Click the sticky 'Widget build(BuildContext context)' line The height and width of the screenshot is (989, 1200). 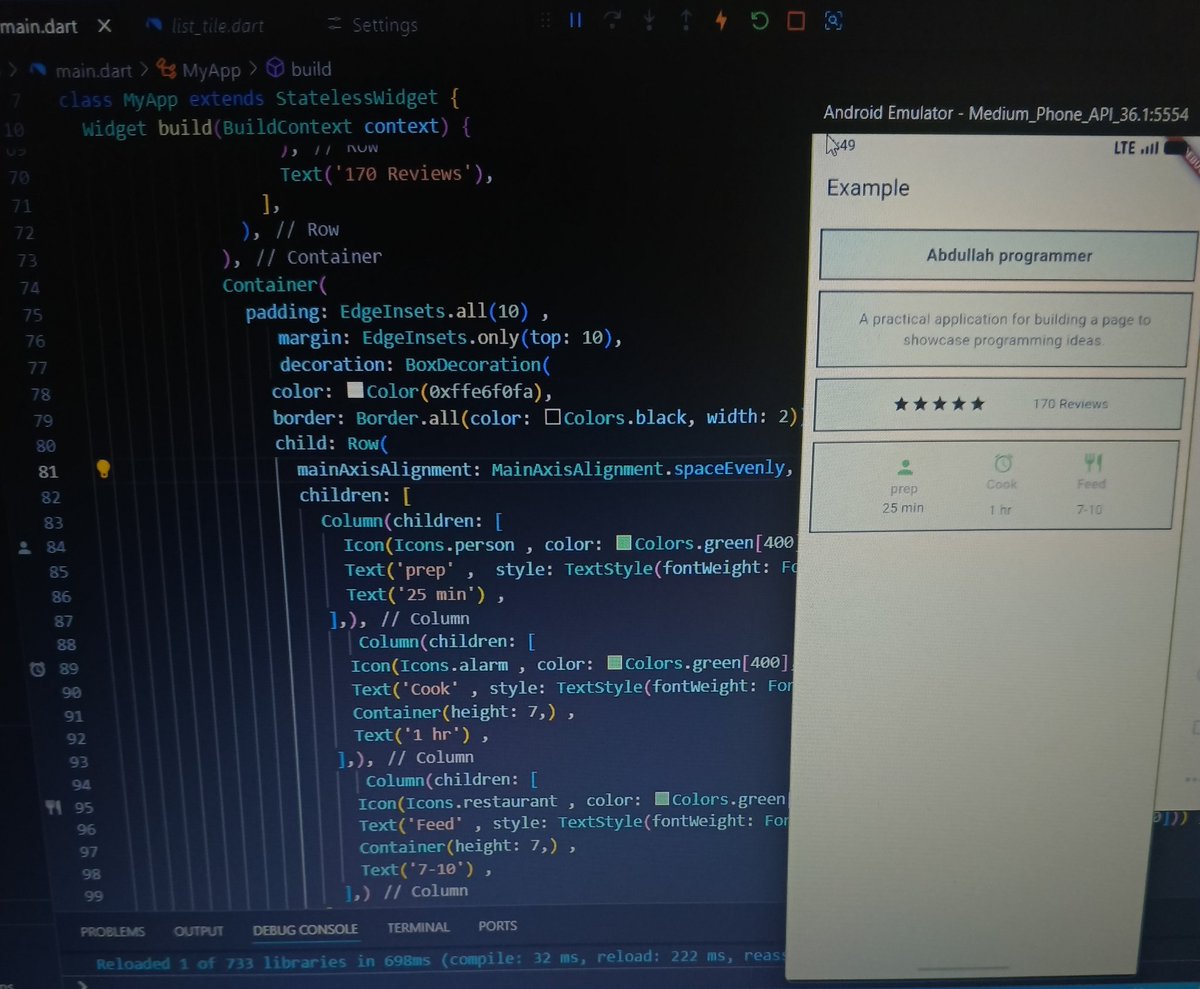(x=276, y=127)
